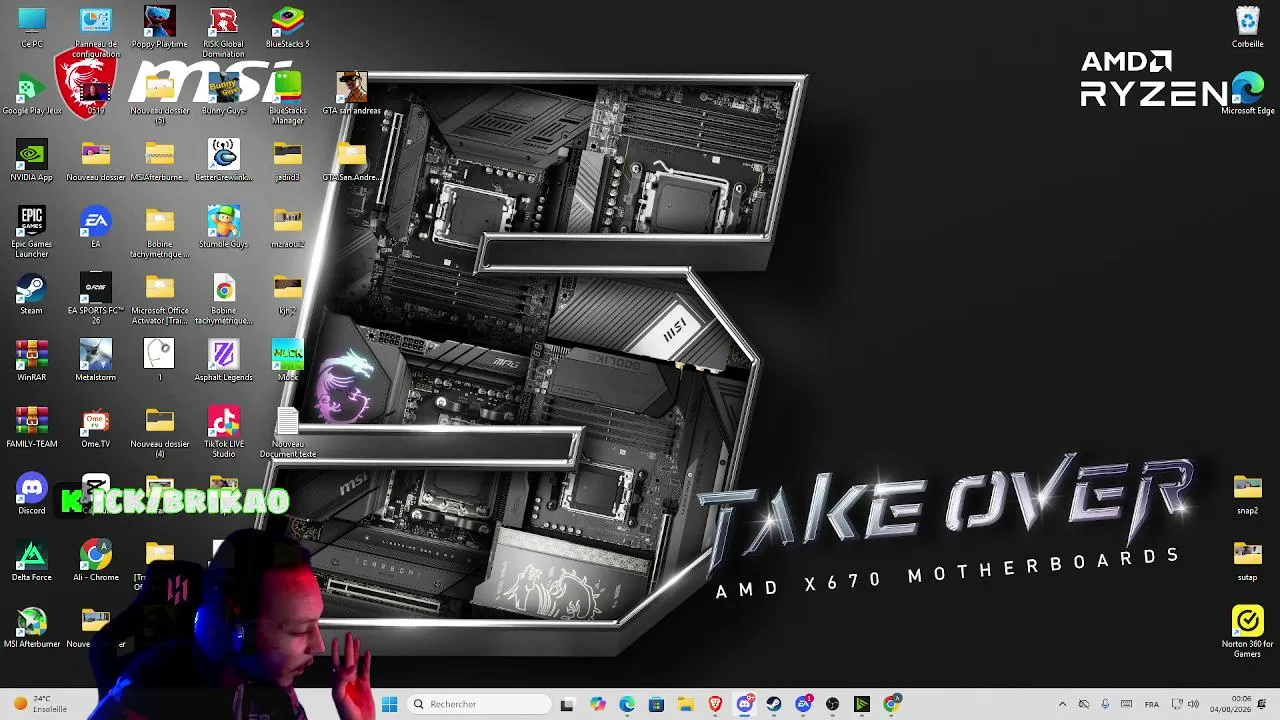The height and width of the screenshot is (720, 1280).
Task: Select the GTA.San.Andreas folder
Action: [x=352, y=161]
